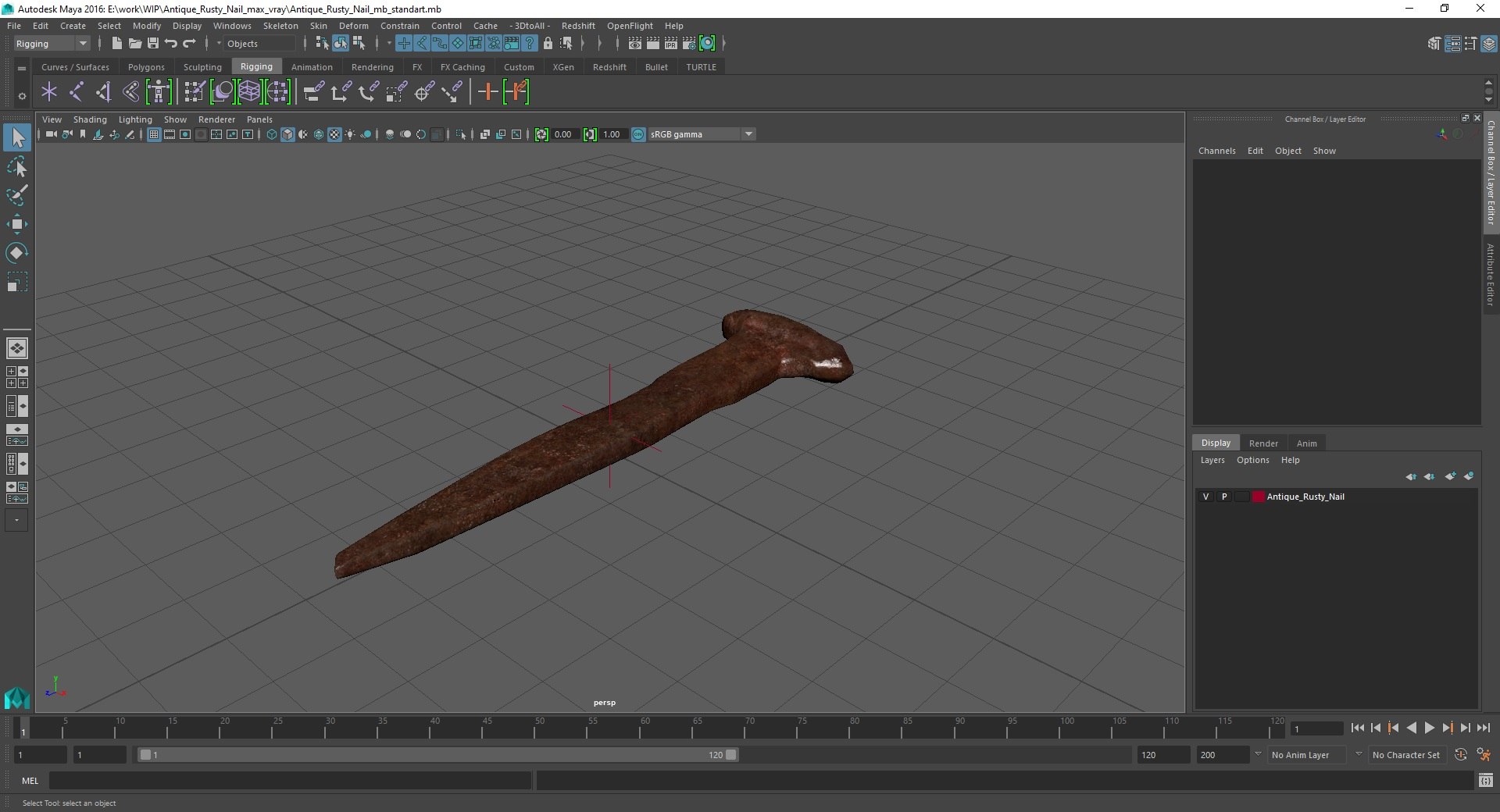
Task: Activate the Move tool in toolbox
Action: (17, 224)
